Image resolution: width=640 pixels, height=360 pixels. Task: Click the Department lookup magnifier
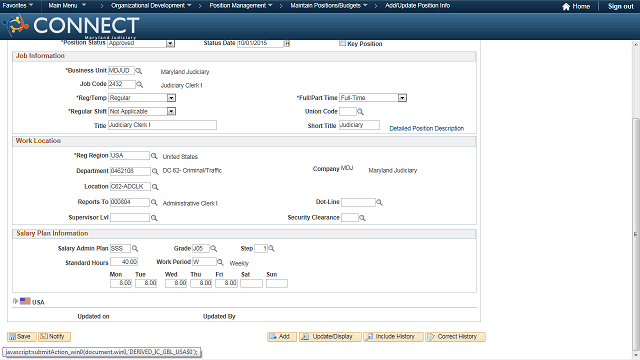[155, 171]
